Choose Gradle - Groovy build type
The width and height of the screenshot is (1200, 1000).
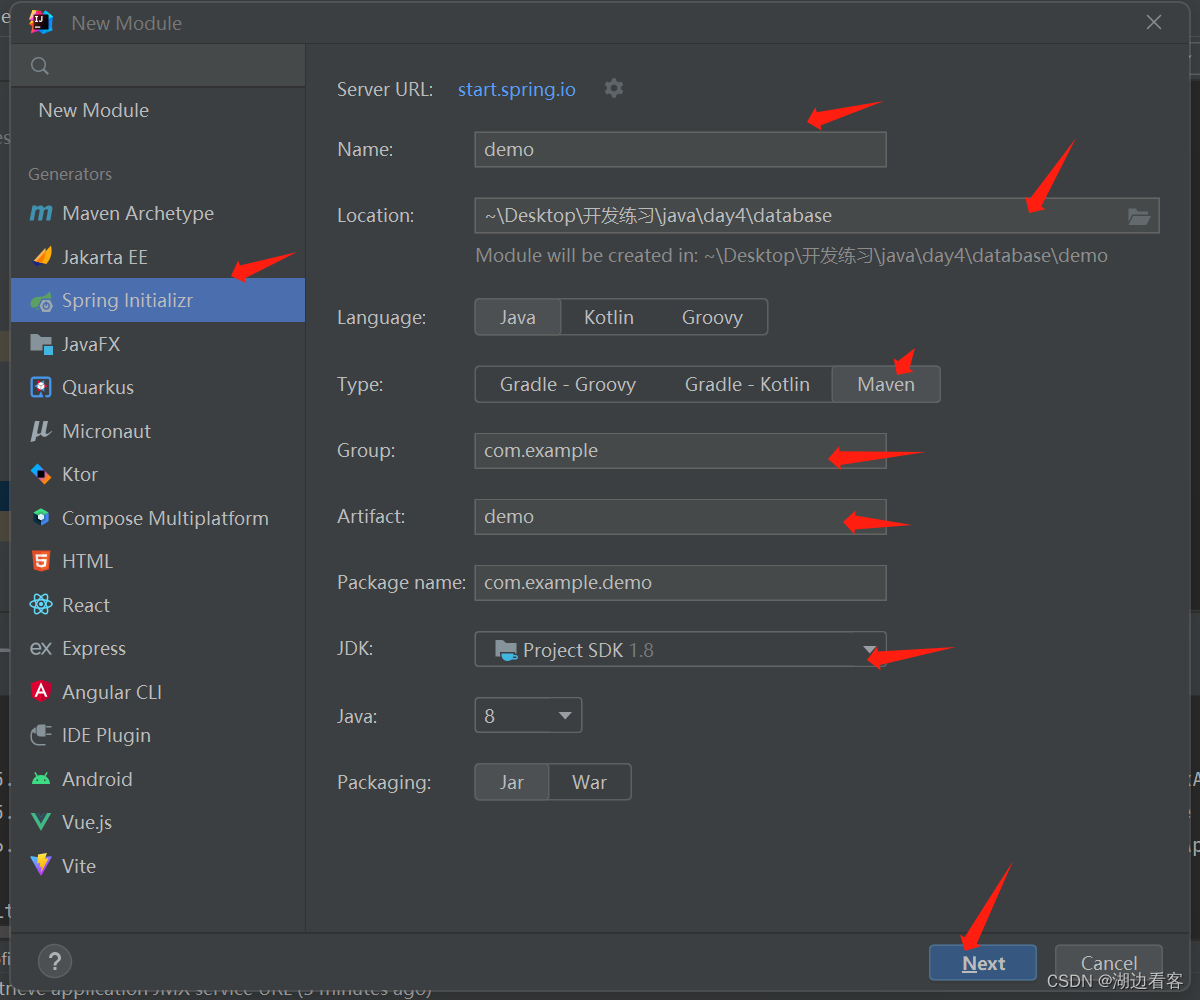click(568, 384)
